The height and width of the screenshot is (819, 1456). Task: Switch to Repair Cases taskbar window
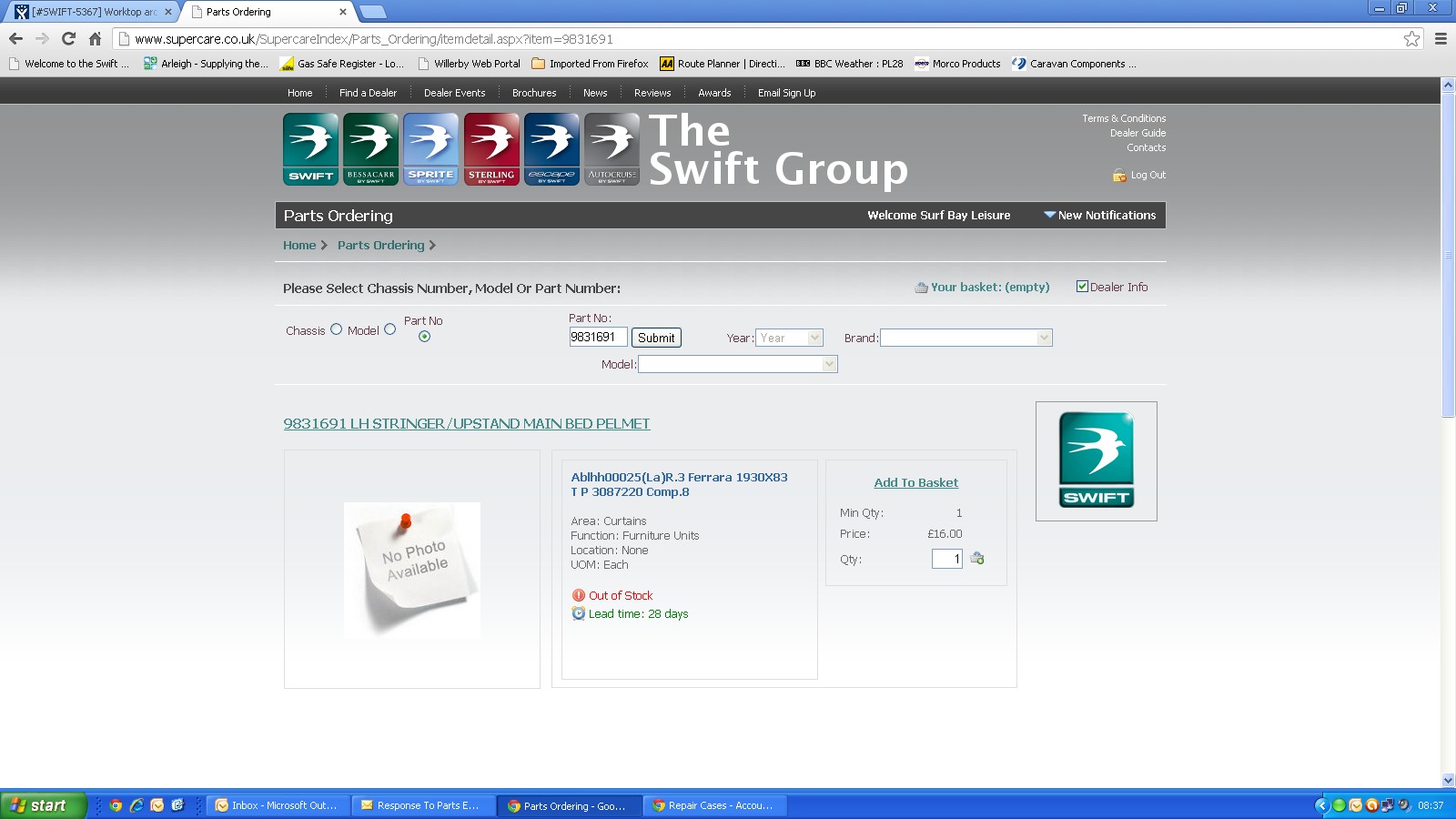coord(715,805)
